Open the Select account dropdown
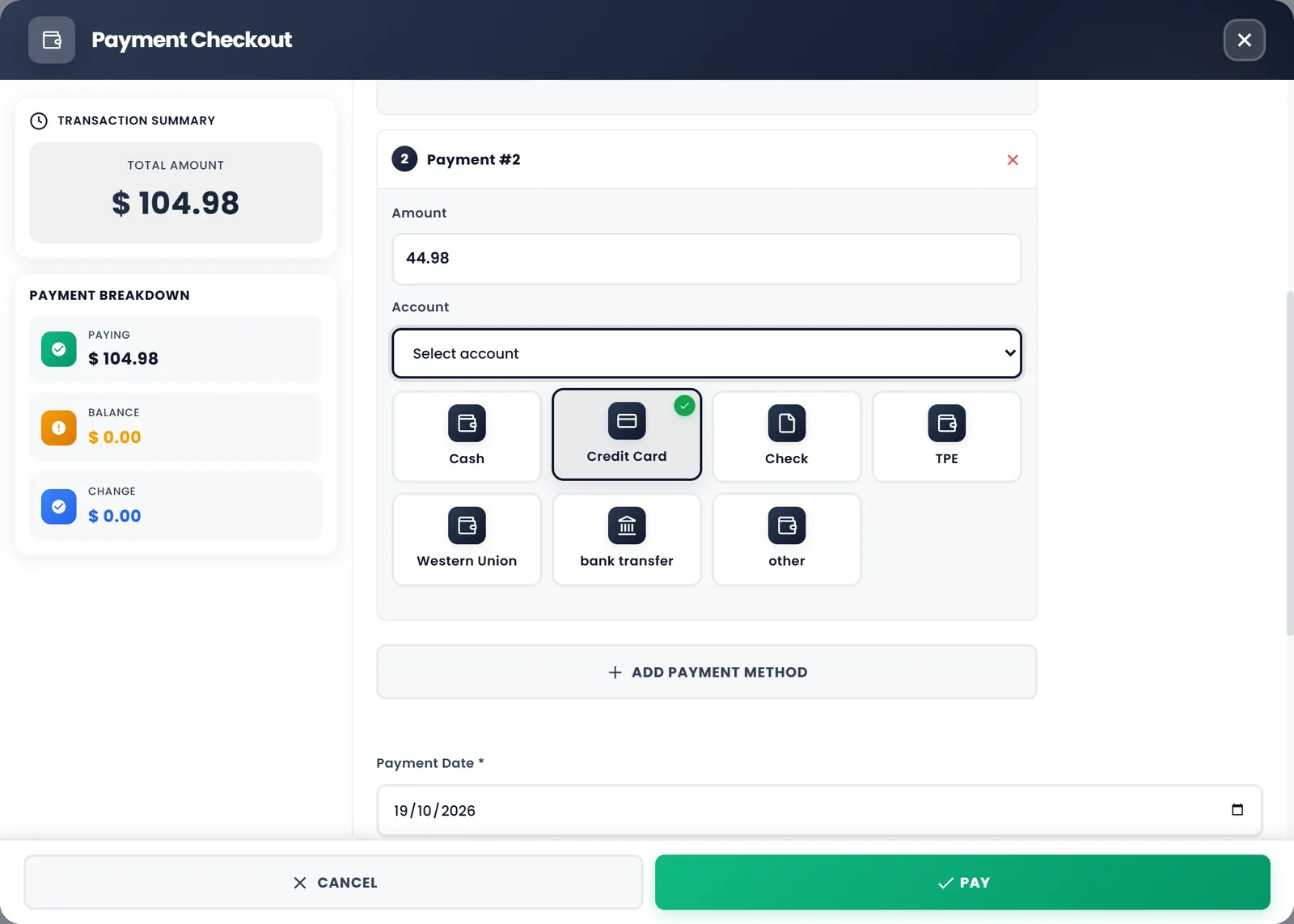The width and height of the screenshot is (1294, 924). (707, 353)
